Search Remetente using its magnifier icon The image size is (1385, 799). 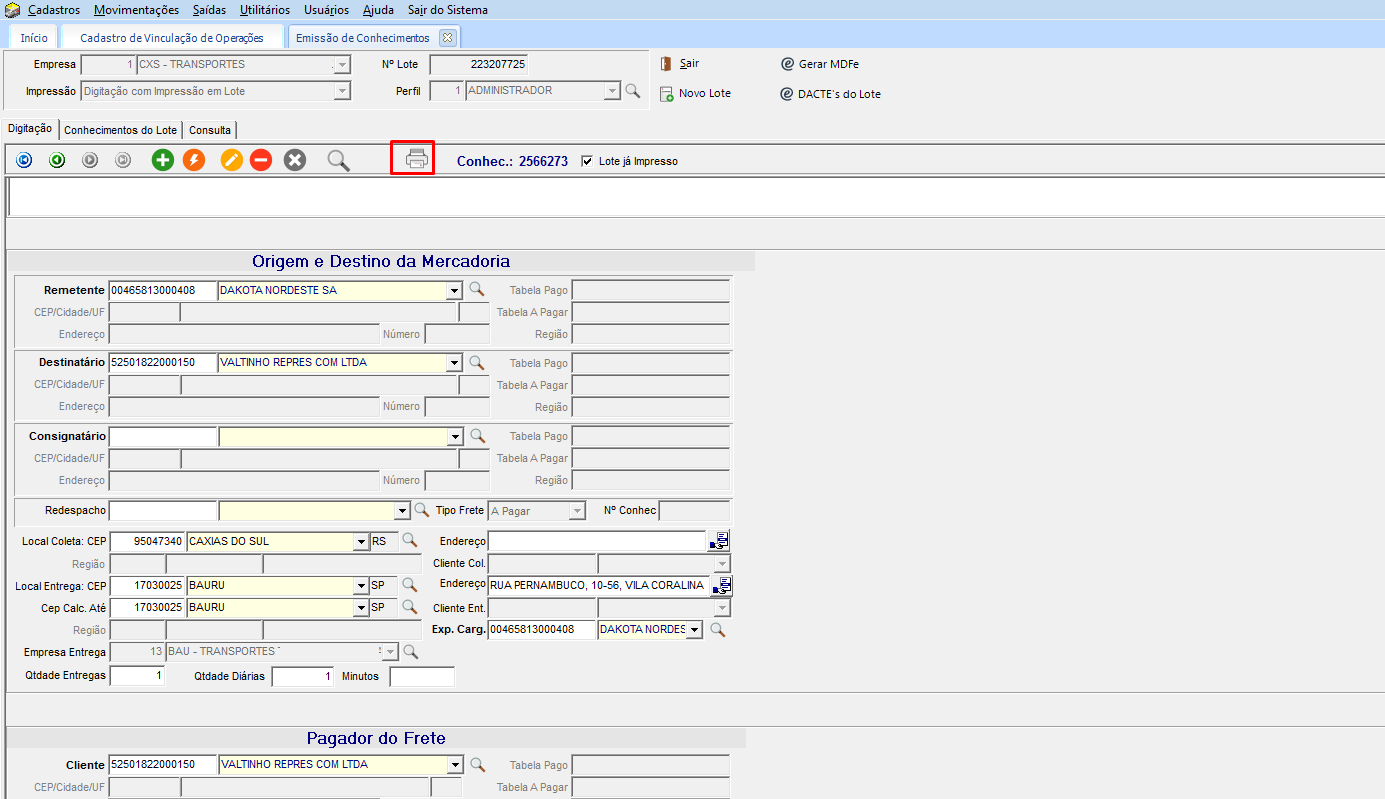477,290
